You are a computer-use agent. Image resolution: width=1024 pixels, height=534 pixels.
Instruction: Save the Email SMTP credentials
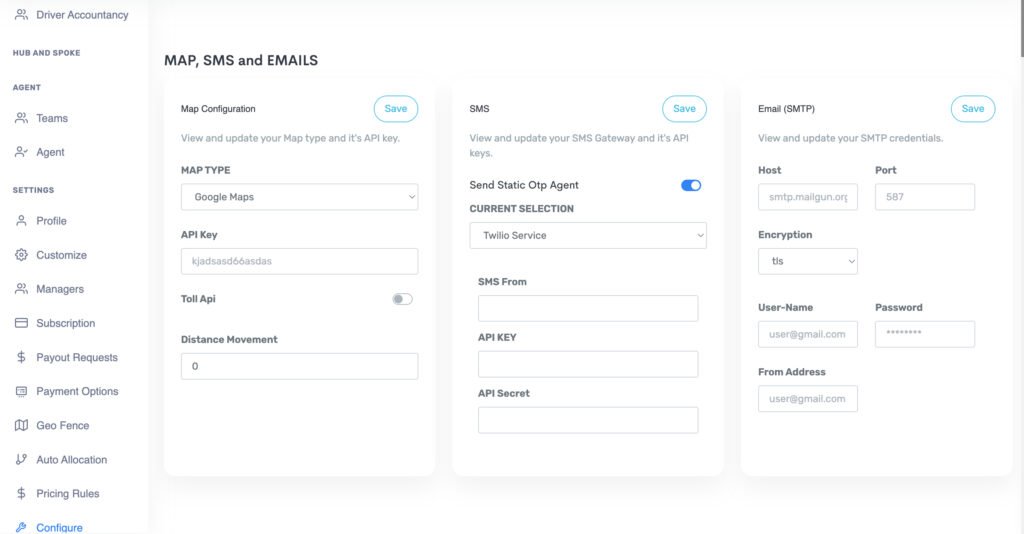point(972,109)
